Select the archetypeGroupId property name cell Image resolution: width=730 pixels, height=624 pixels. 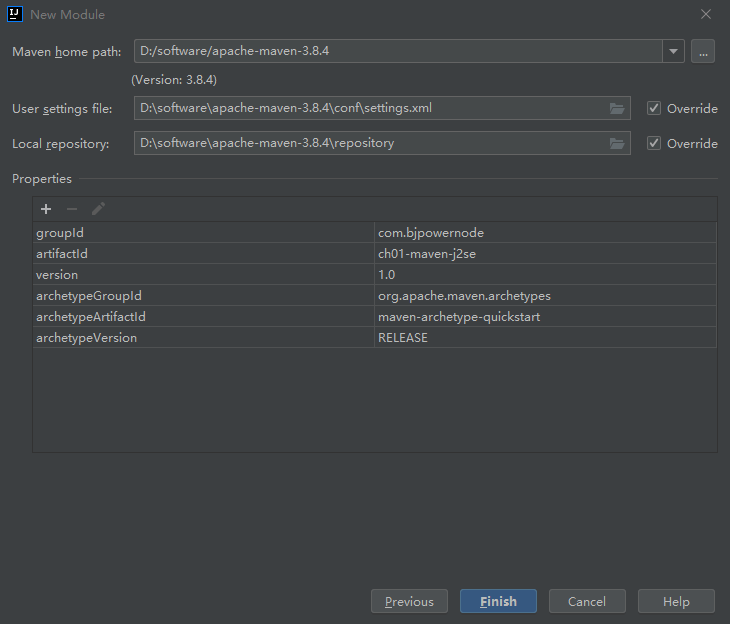203,295
